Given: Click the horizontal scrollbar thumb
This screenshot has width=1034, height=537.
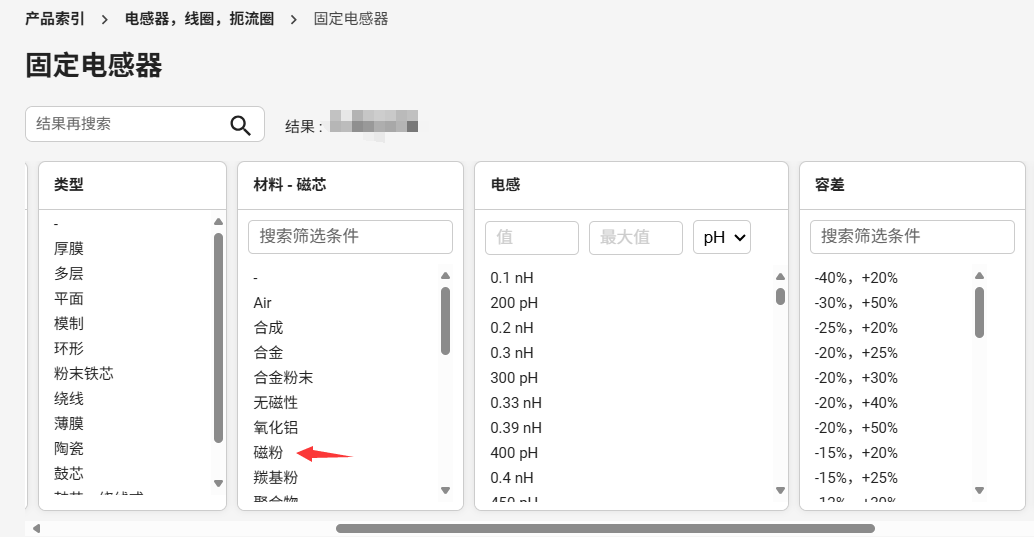Looking at the screenshot, I should (x=605, y=528).
